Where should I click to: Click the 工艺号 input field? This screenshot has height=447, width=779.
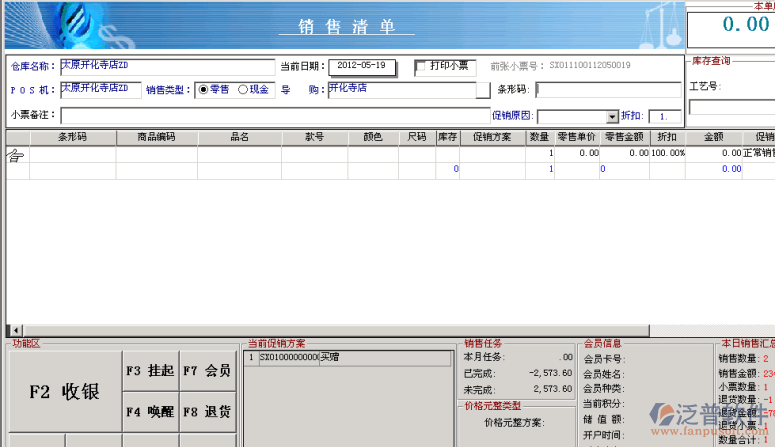click(x=732, y=107)
